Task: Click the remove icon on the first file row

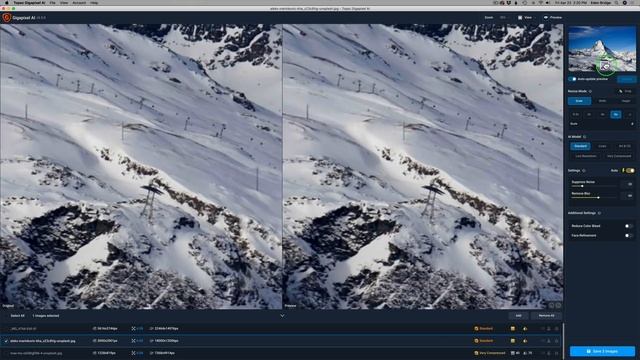Action: [556, 329]
